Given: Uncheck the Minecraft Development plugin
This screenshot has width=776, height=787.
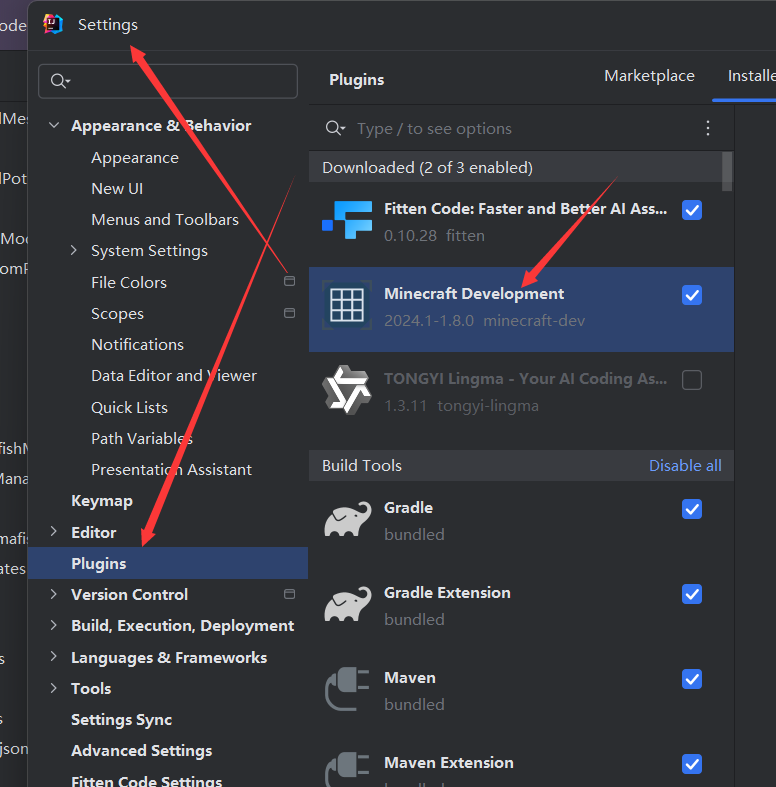Looking at the screenshot, I should click(692, 295).
